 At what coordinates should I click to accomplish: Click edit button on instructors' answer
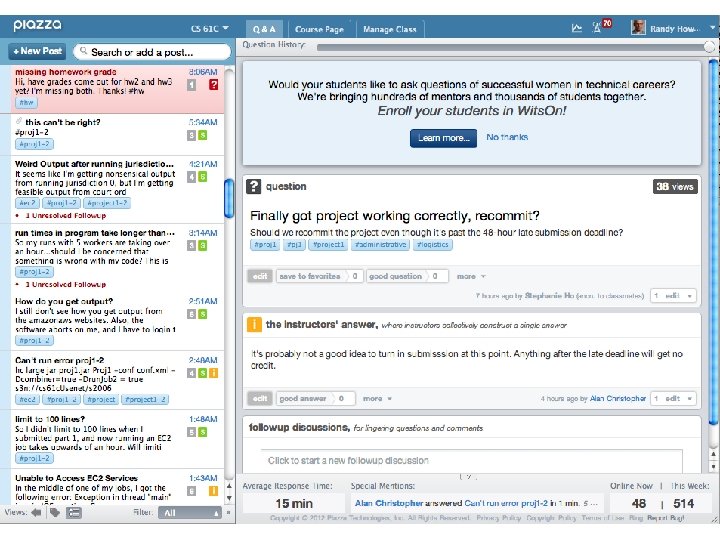coord(260,398)
